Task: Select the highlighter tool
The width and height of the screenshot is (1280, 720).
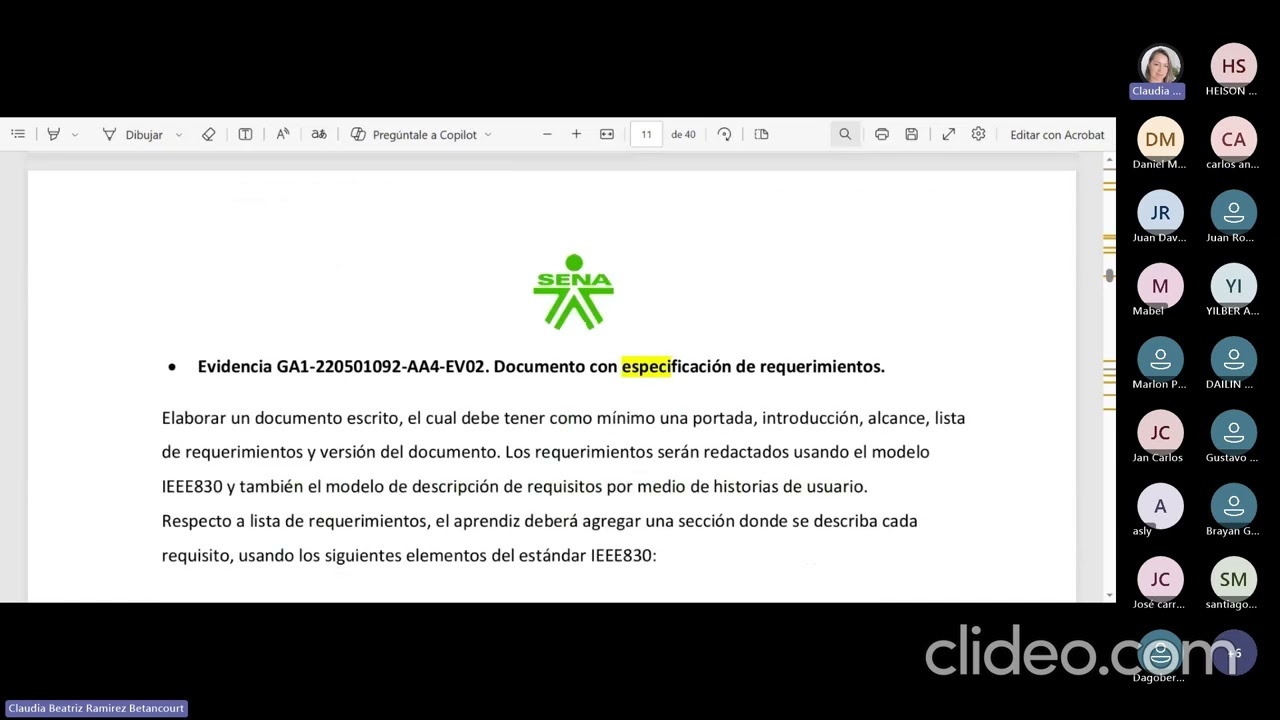Action: 54,134
